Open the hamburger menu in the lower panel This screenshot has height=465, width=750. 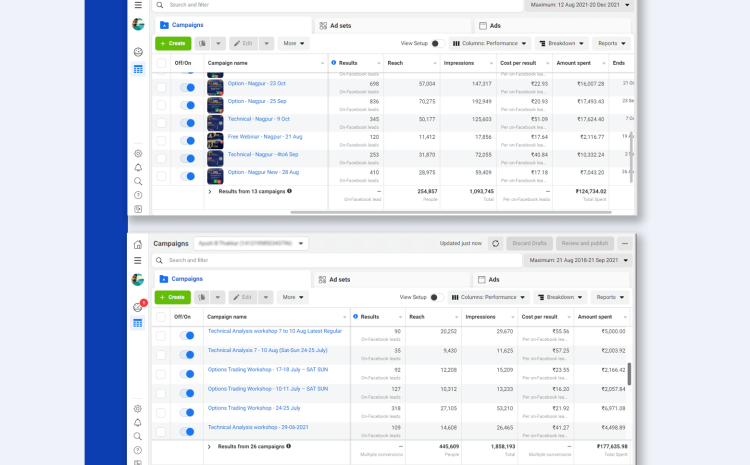click(138, 260)
